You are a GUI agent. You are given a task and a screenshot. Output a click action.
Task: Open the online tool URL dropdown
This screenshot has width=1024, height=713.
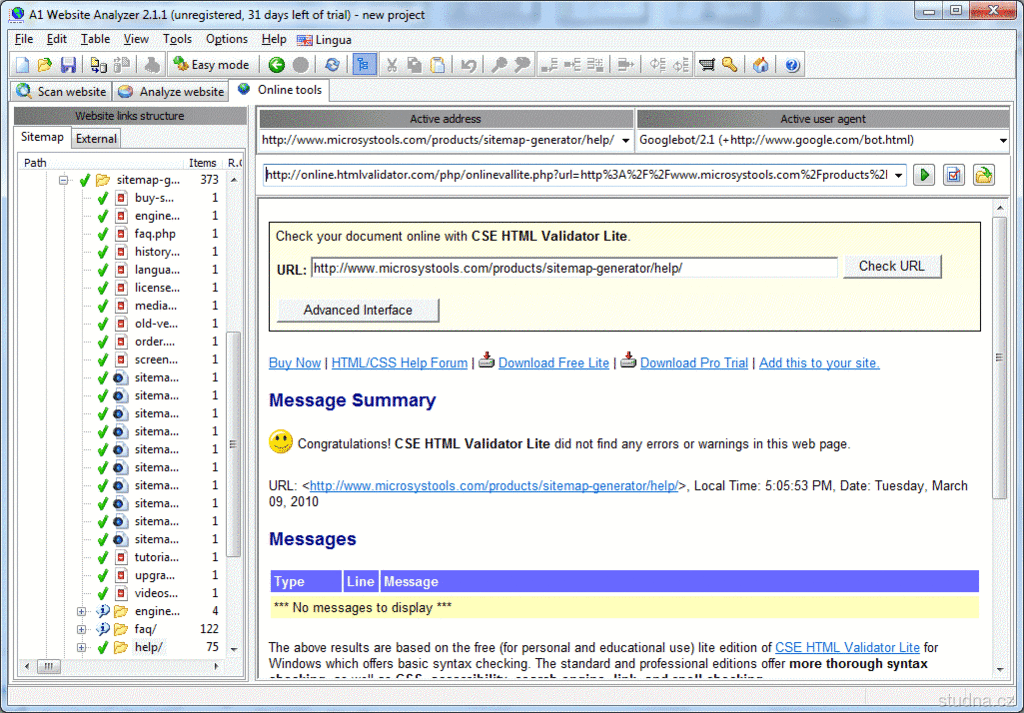click(x=899, y=176)
